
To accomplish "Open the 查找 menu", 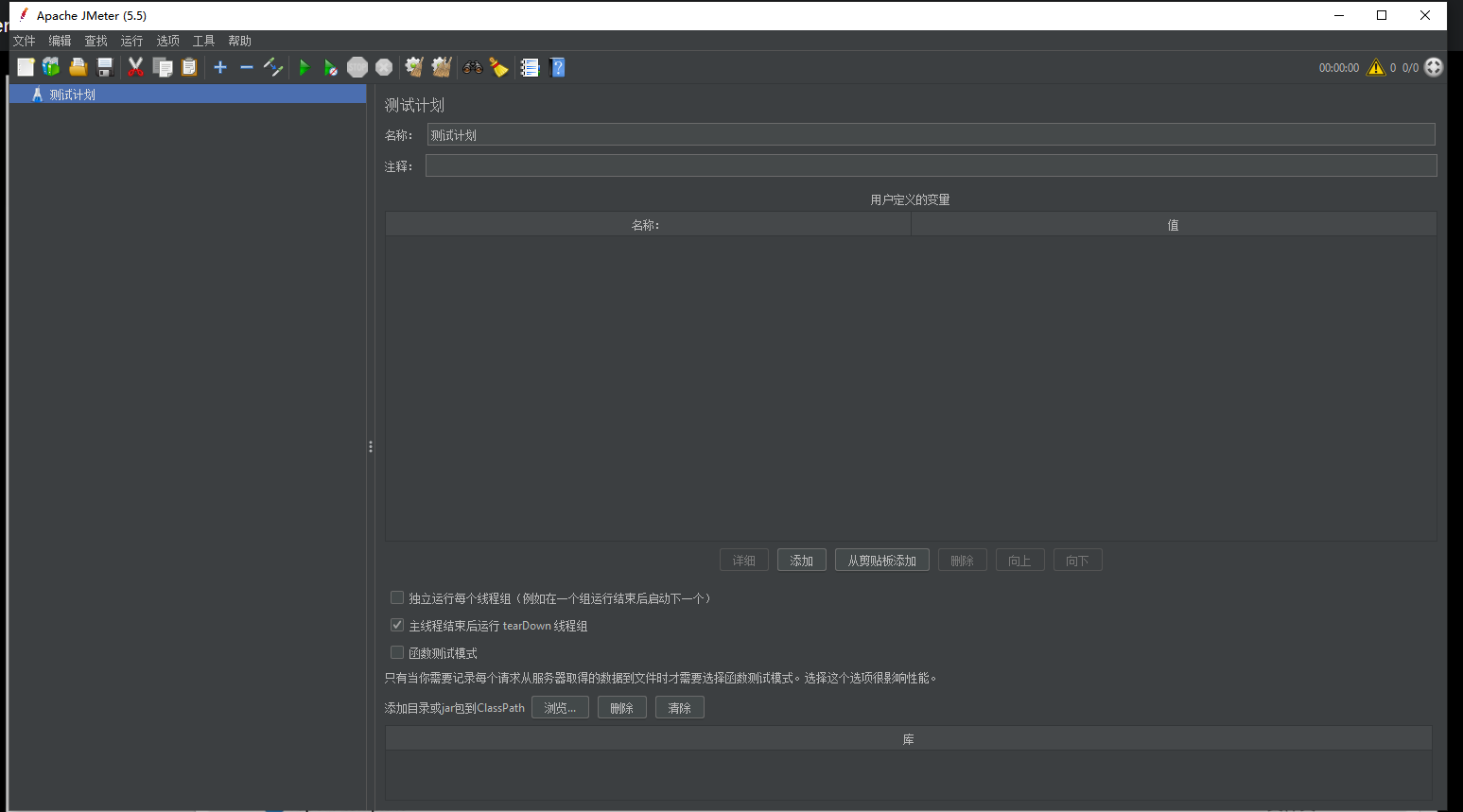I will pos(96,41).
